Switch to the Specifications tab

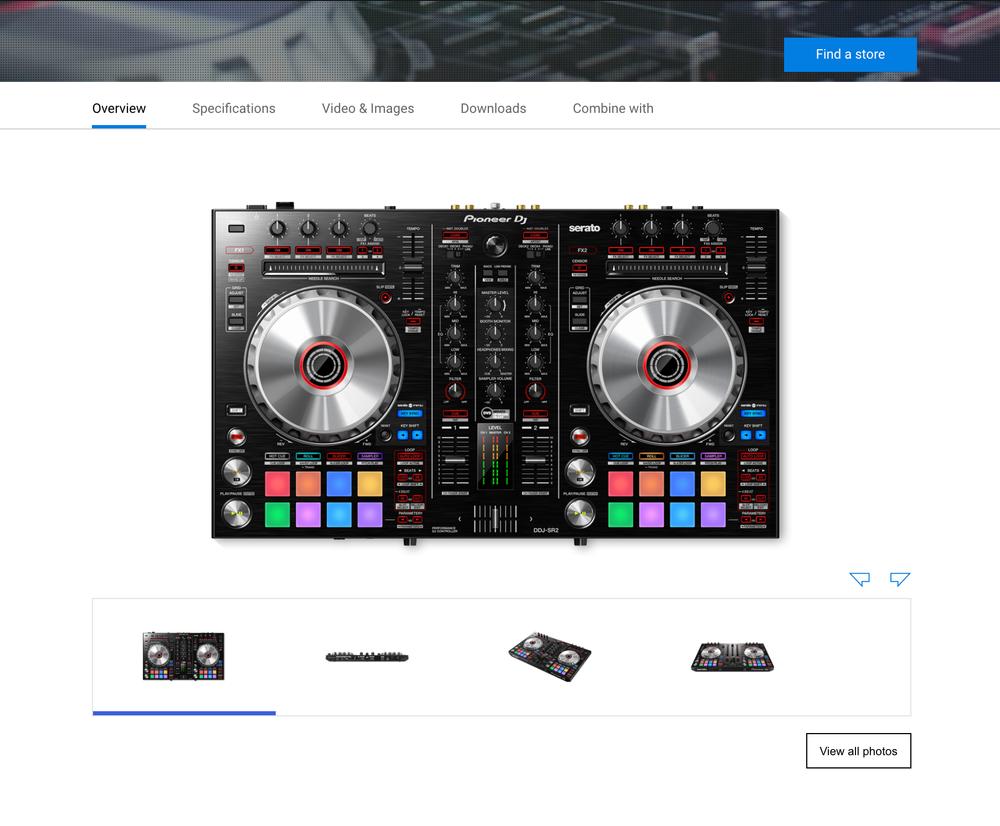click(x=233, y=108)
